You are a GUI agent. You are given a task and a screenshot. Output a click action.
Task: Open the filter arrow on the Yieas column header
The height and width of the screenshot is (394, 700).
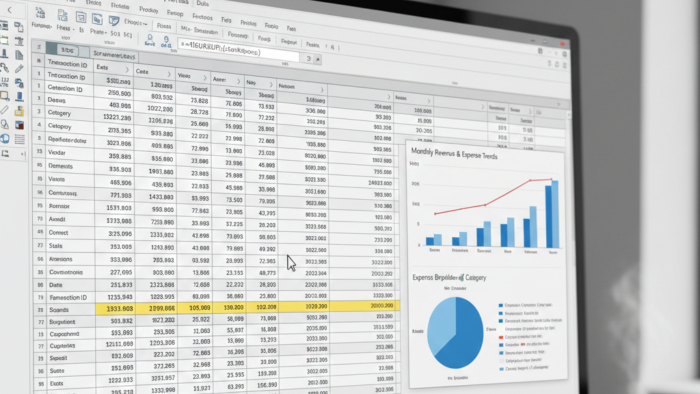[204, 78]
